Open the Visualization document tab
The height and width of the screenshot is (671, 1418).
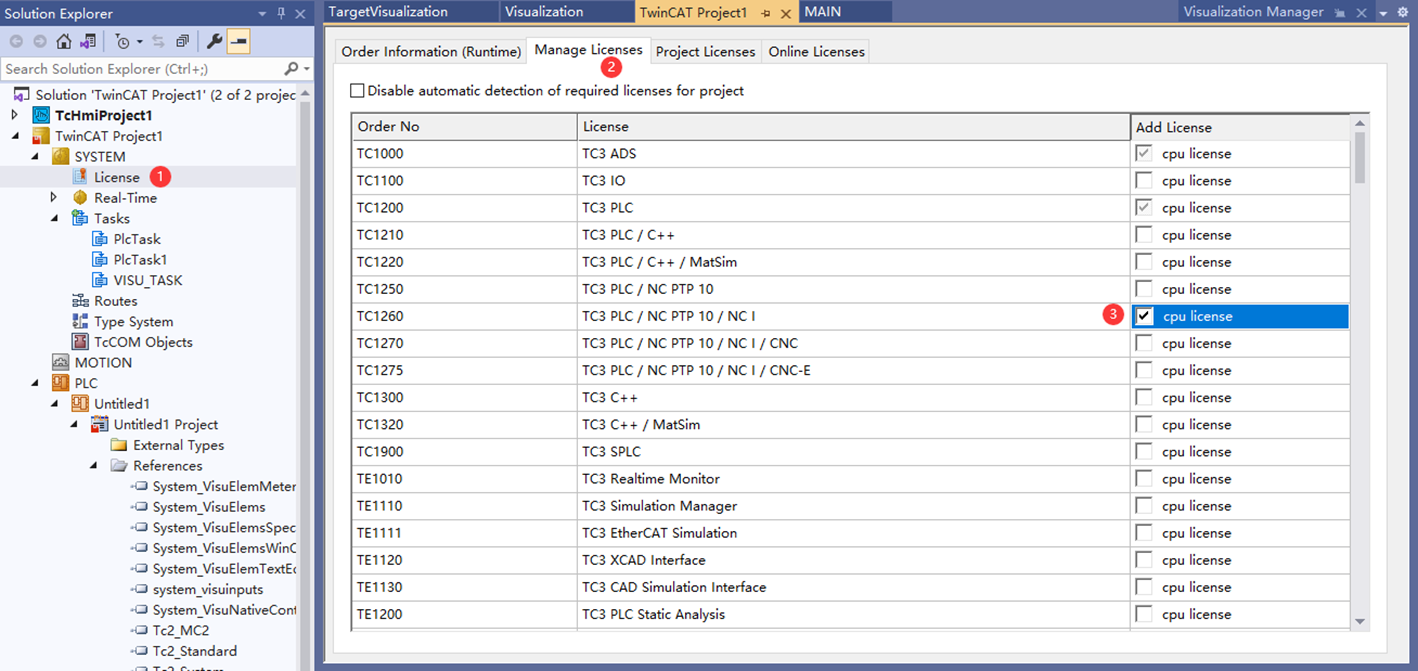pyautogui.click(x=566, y=12)
